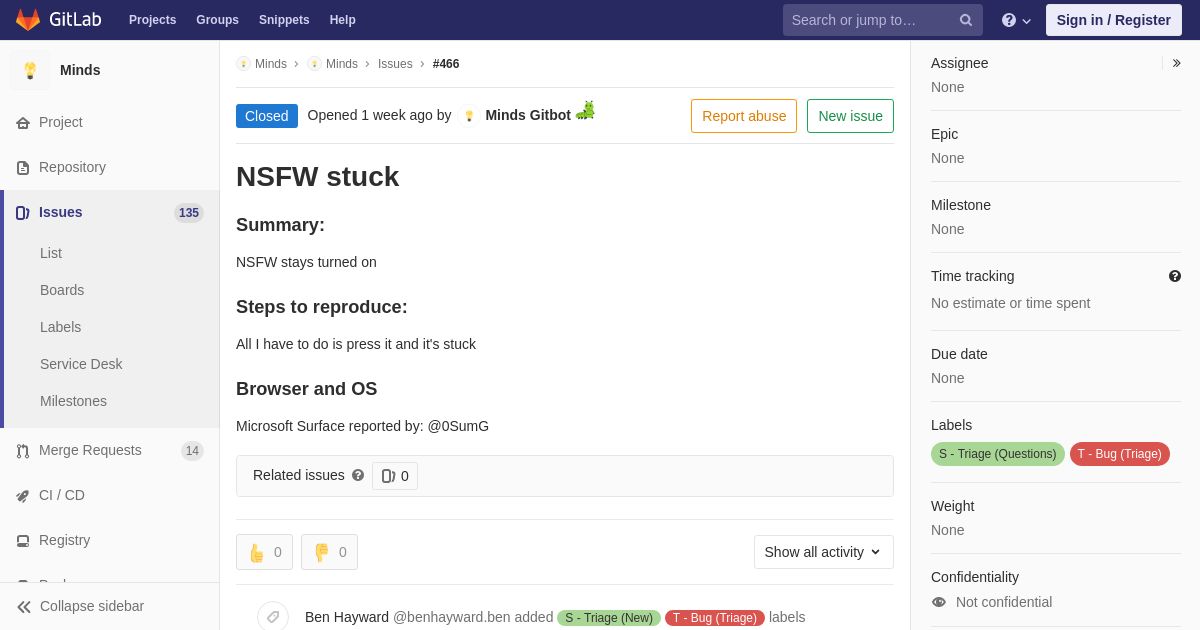Open the help question mark dropdown
The height and width of the screenshot is (630, 1200).
click(1016, 20)
